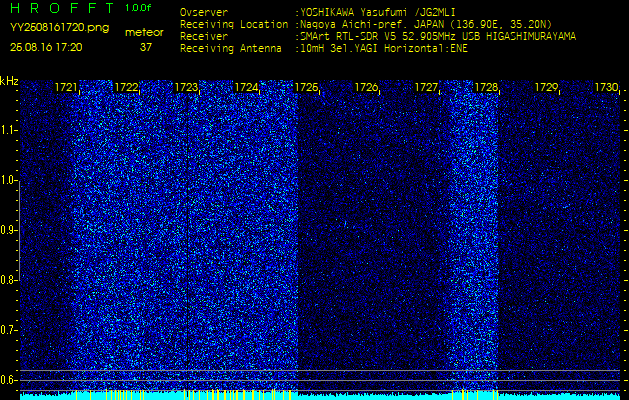This screenshot has height=400, width=629.
Task: Click the meteor count value 37
Action: click(146, 47)
